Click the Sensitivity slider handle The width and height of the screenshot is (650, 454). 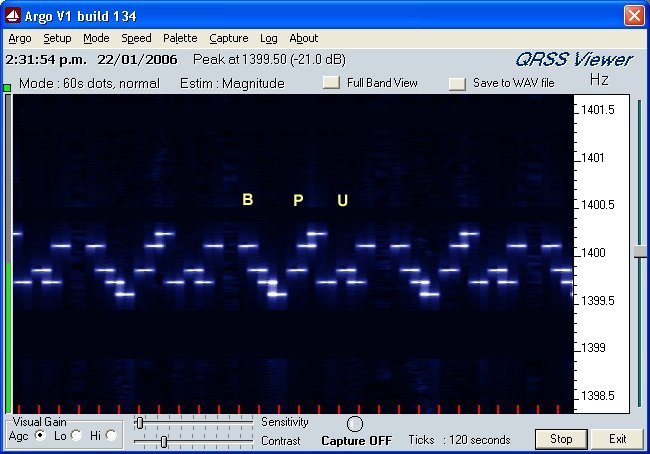pos(140,423)
